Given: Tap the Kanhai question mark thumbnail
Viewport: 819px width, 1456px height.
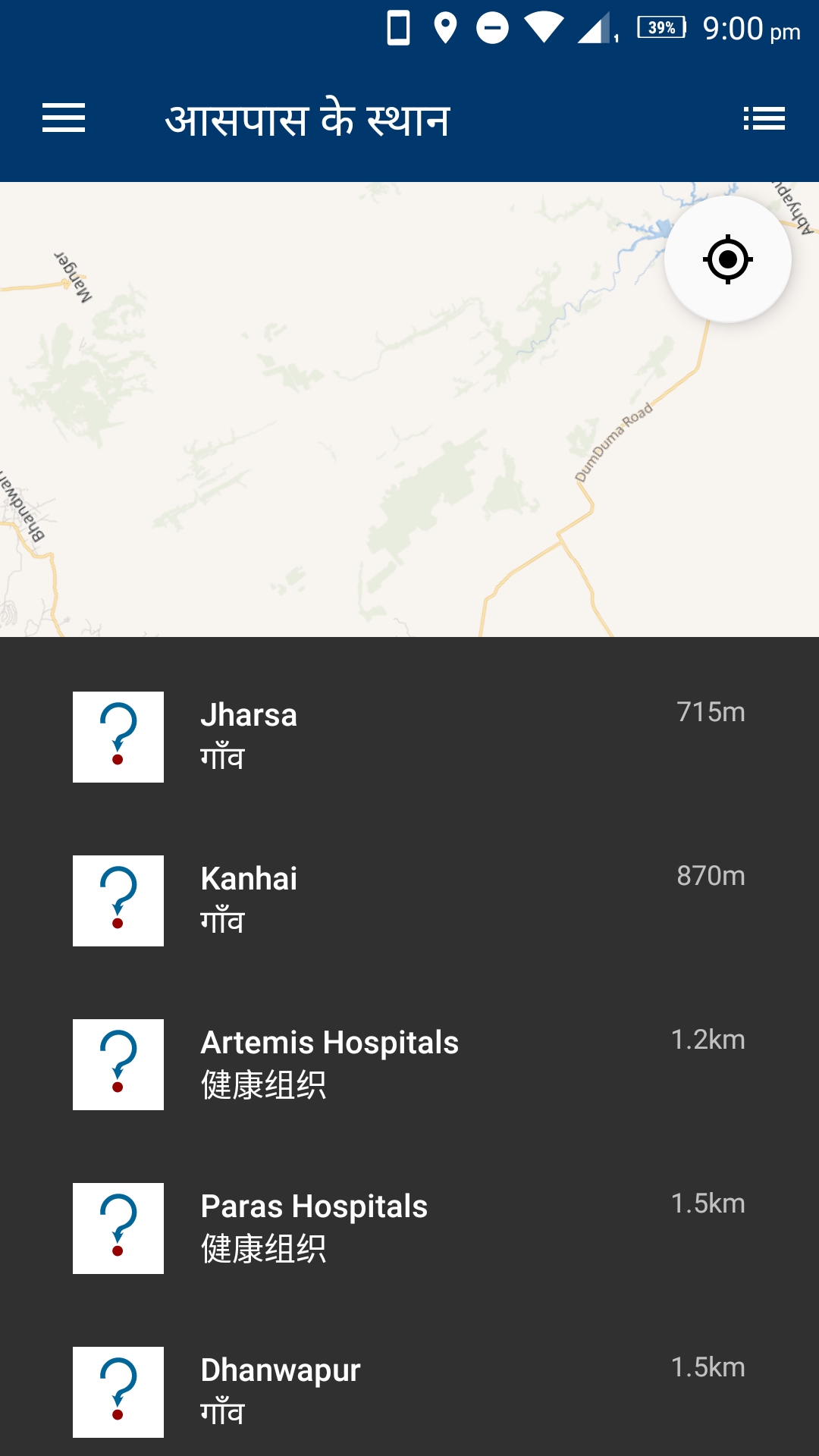Looking at the screenshot, I should tap(118, 900).
